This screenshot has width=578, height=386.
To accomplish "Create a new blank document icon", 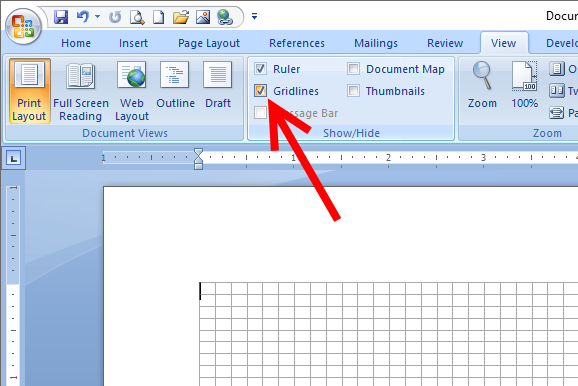I will (159, 17).
